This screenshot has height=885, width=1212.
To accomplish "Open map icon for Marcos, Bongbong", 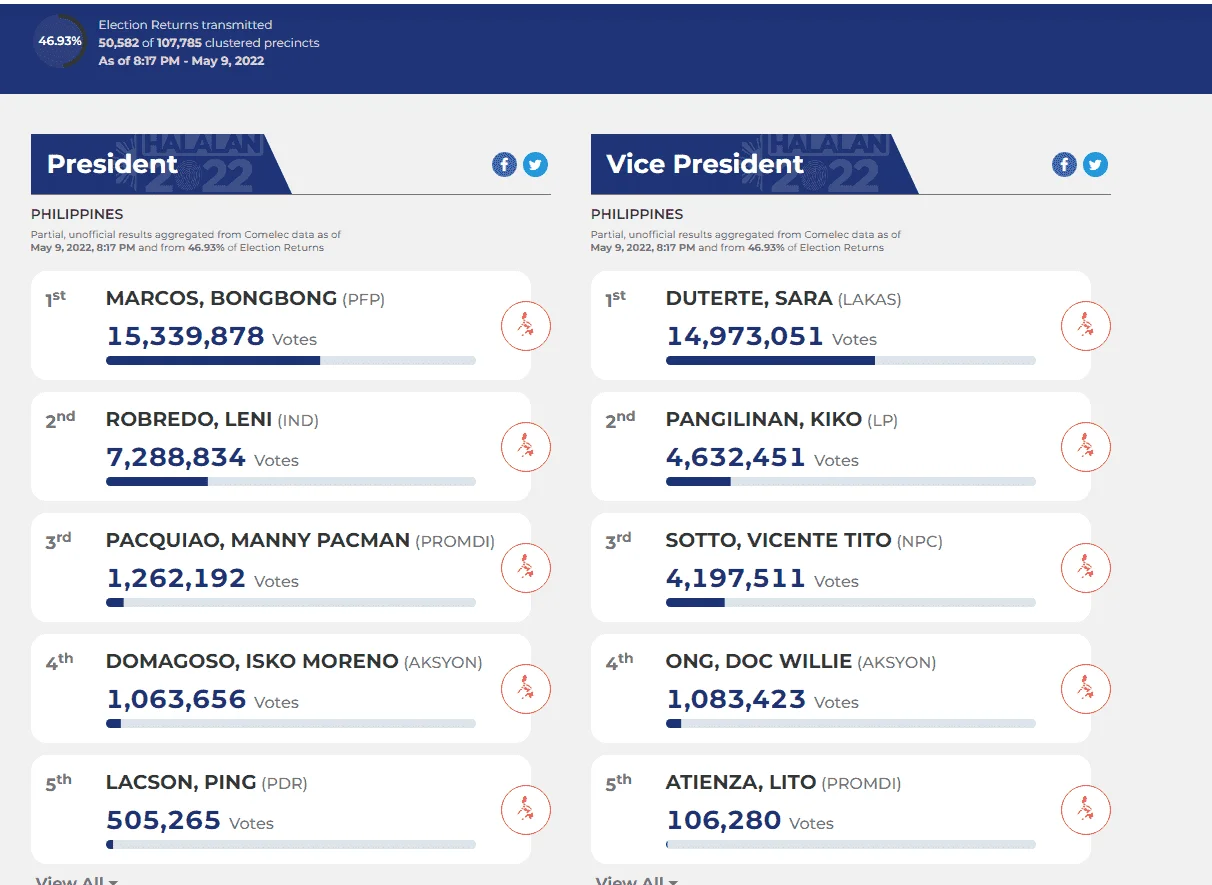I will tap(526, 326).
